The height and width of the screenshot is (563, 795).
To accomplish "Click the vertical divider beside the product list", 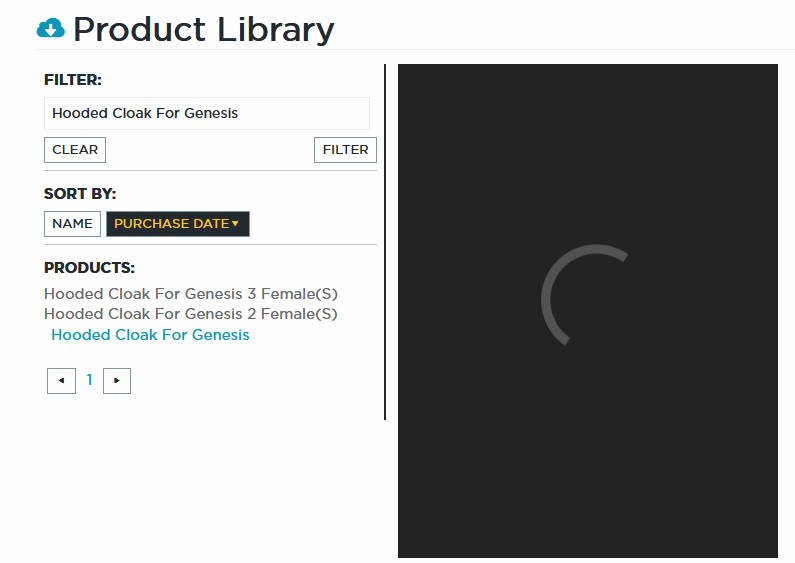I will coord(385,242).
